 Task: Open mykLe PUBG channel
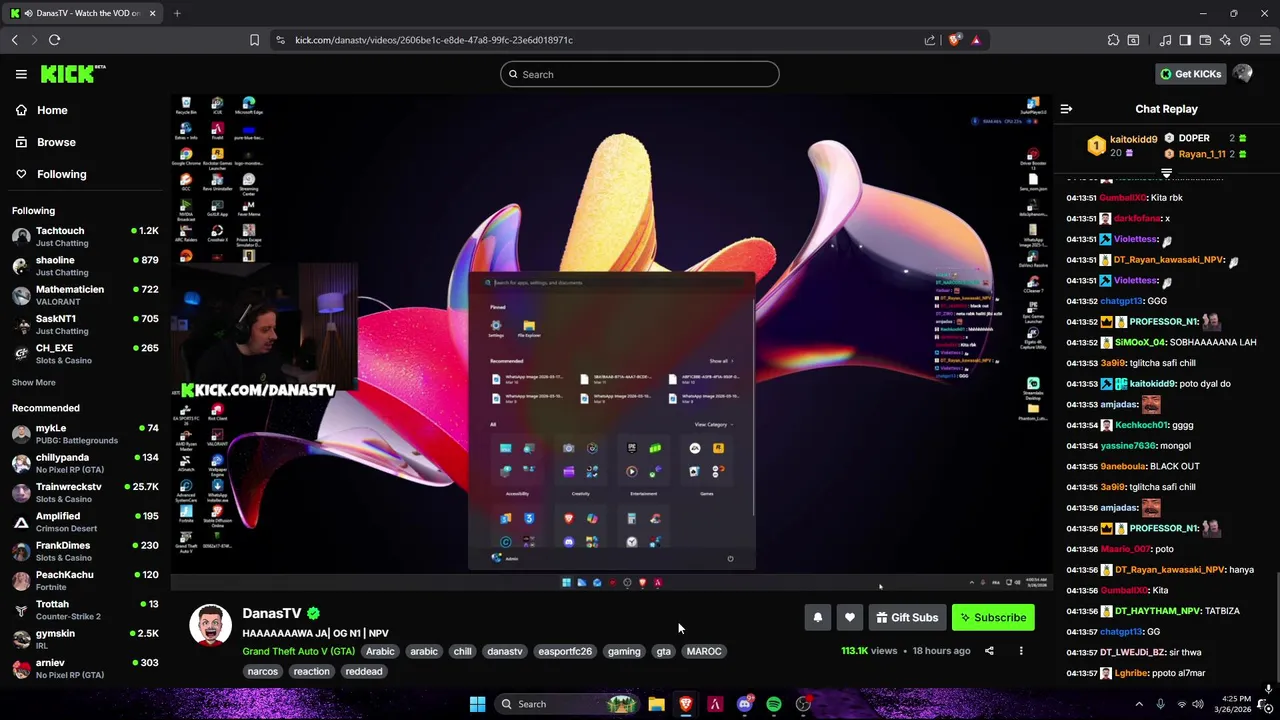pos(85,433)
